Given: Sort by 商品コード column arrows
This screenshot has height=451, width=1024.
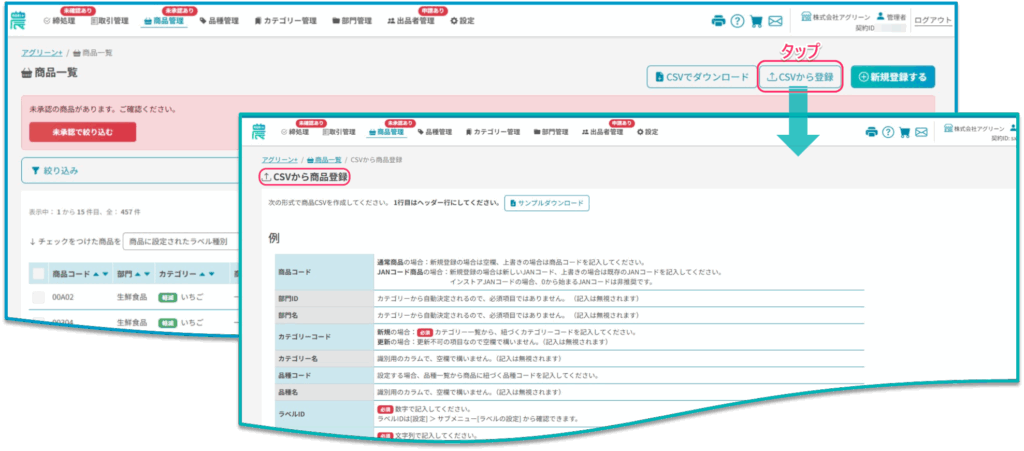Looking at the screenshot, I should pyautogui.click(x=100, y=273).
